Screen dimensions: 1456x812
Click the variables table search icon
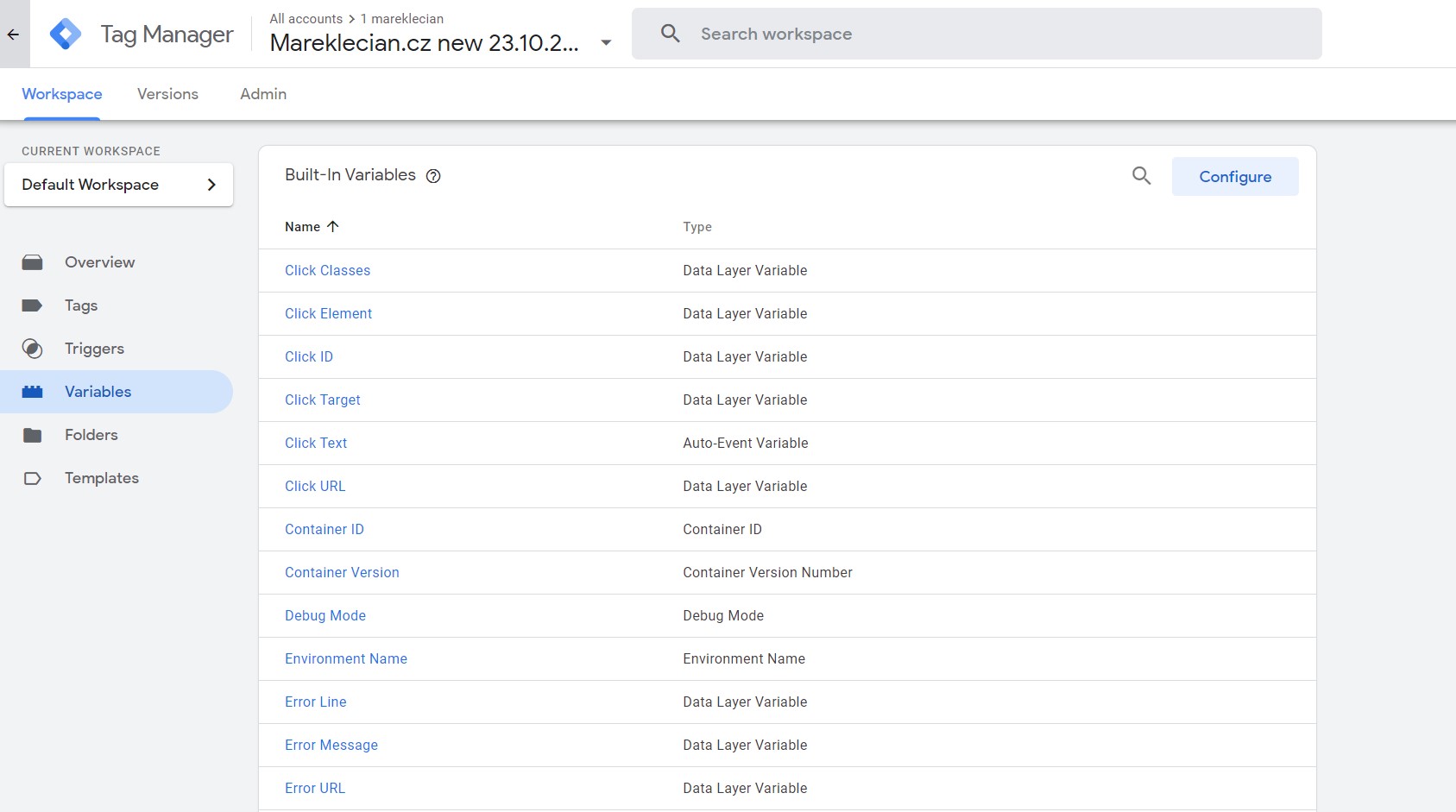tap(1141, 176)
